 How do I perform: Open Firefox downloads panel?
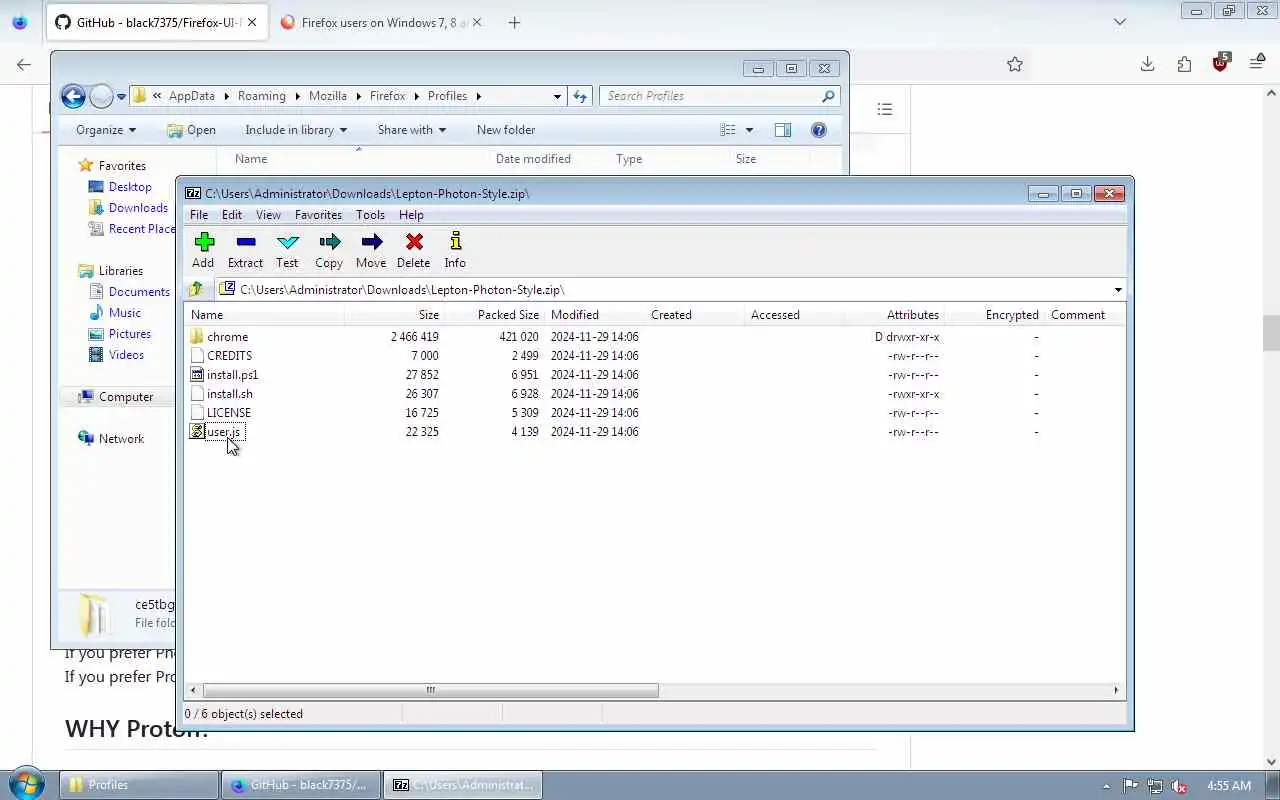(x=1147, y=64)
